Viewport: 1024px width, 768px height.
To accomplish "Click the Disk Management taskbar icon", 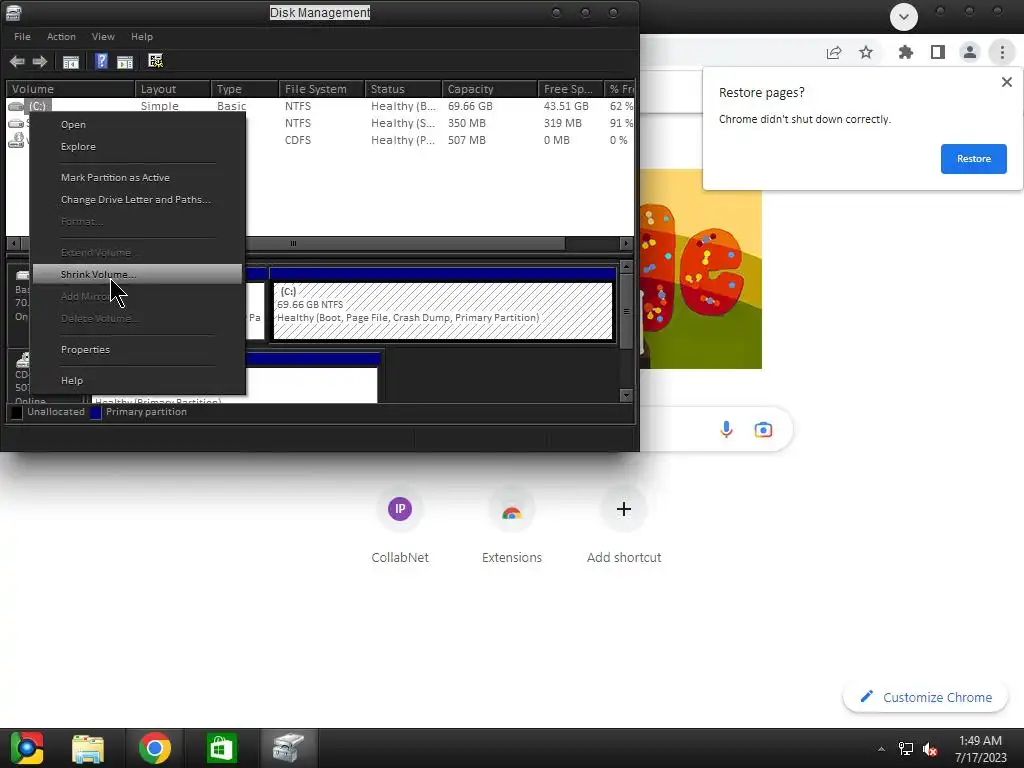I will 289,748.
